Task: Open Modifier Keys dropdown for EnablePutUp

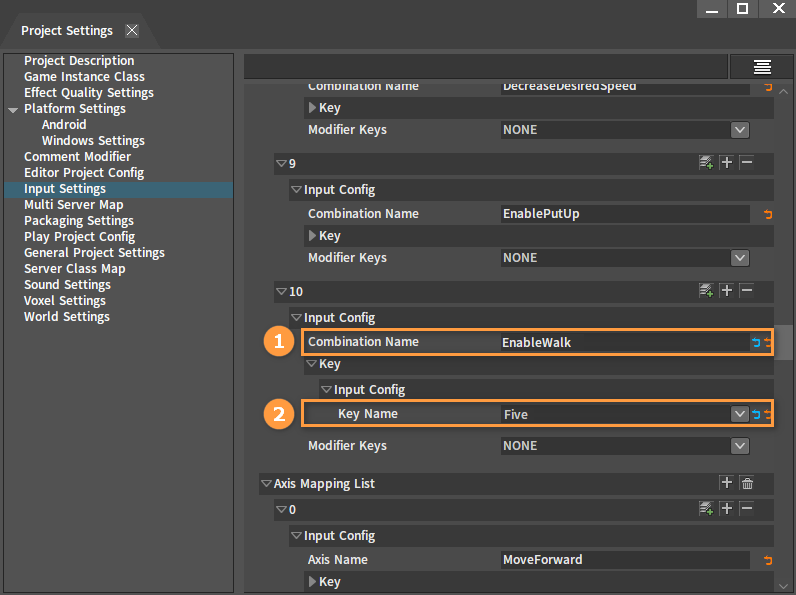Action: point(740,258)
